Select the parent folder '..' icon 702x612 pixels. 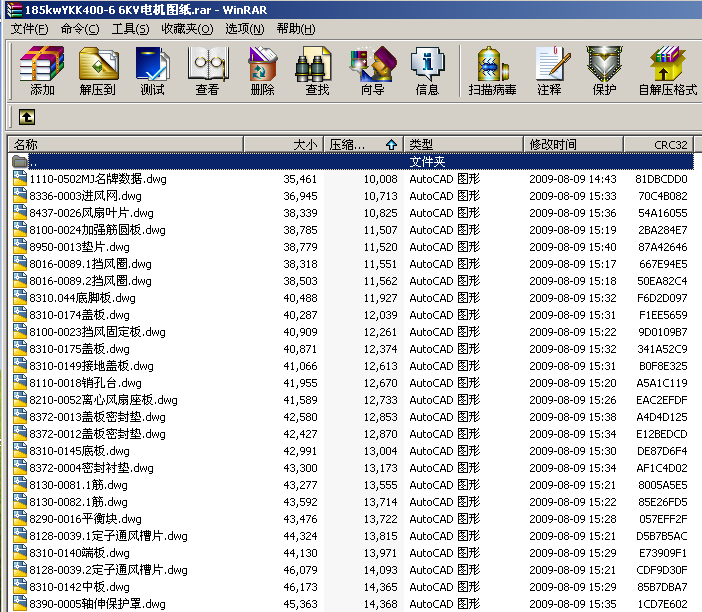[20, 161]
